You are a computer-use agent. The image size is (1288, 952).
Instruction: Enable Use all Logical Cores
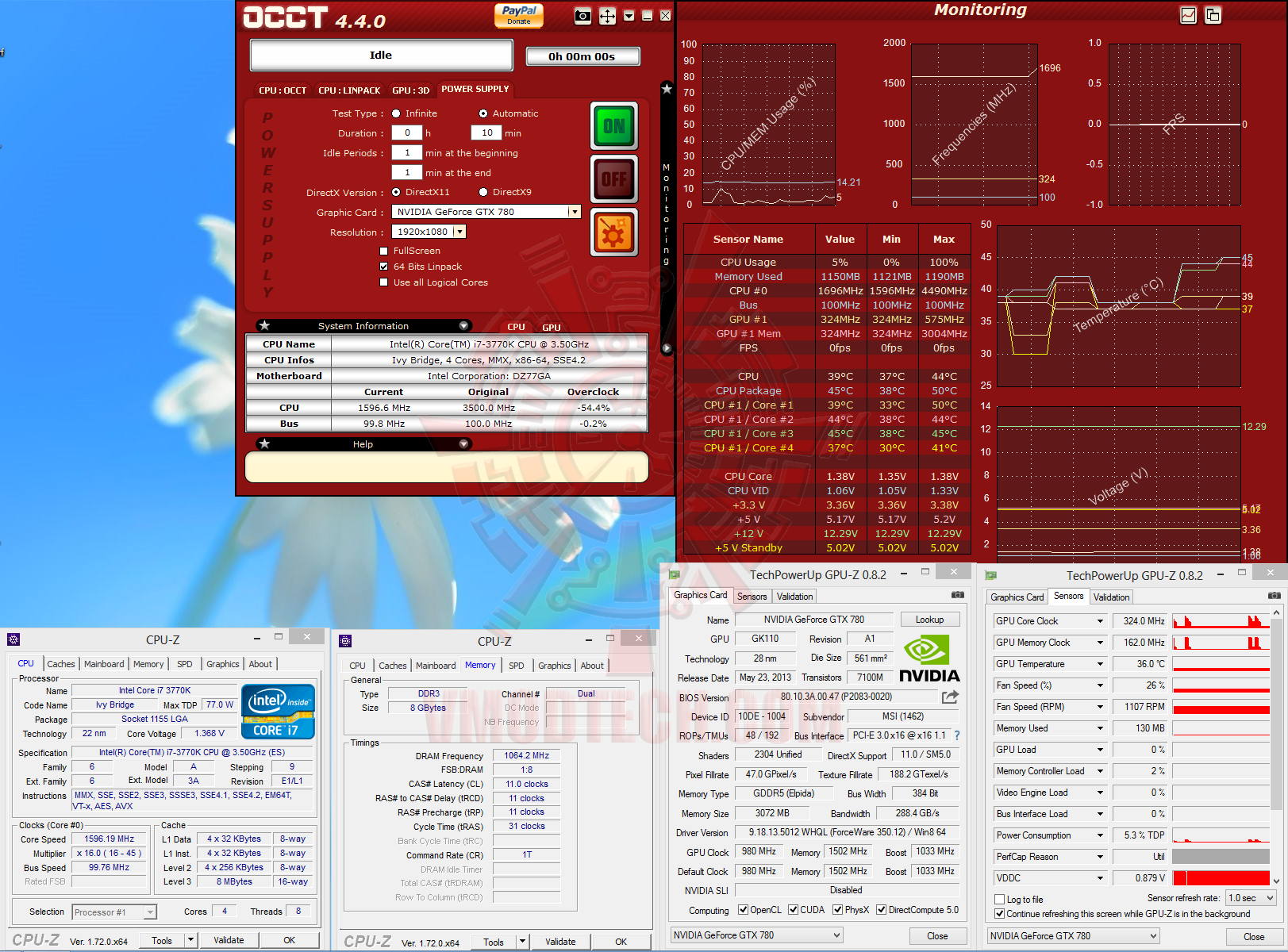(384, 282)
